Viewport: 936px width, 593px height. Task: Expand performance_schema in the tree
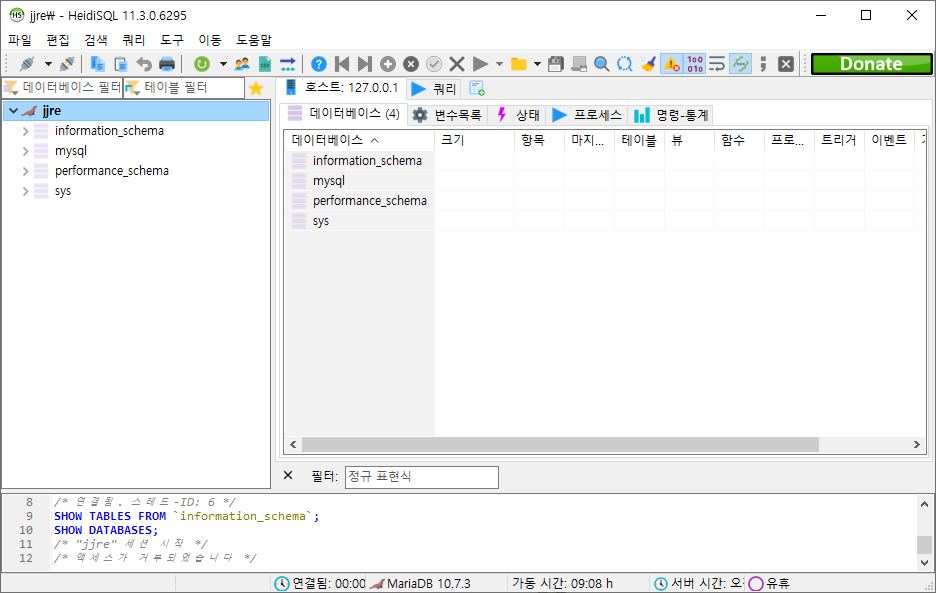[x=25, y=171]
